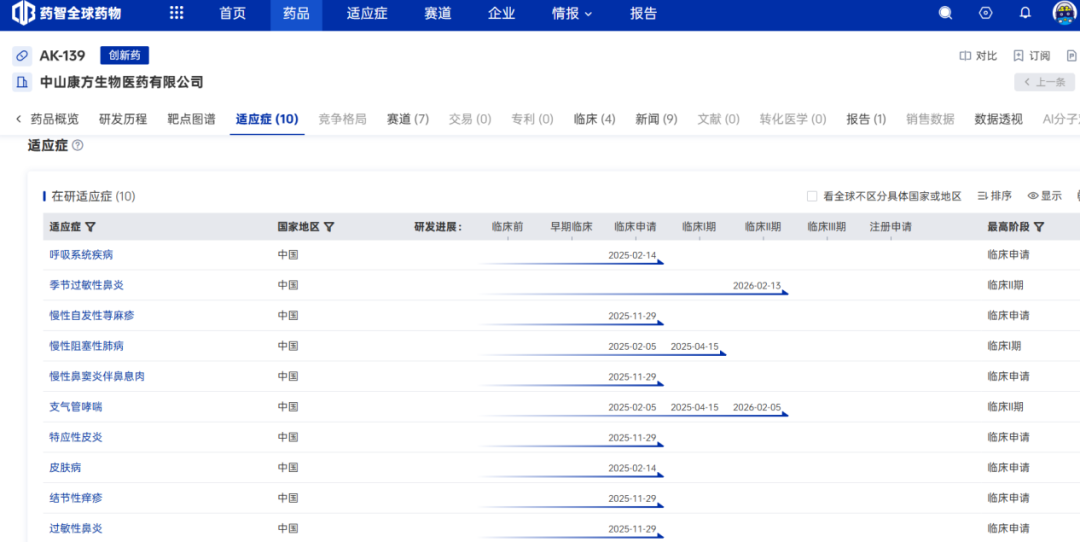Go to previous record with 上一条
Viewport: 1080px width, 542px height.
tap(1044, 82)
